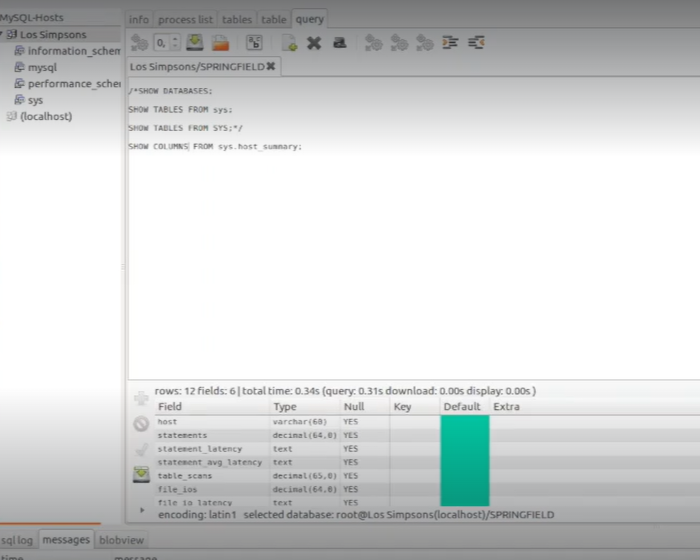Open the tables tab
Viewport: 700px width, 560px height.
pos(237,20)
